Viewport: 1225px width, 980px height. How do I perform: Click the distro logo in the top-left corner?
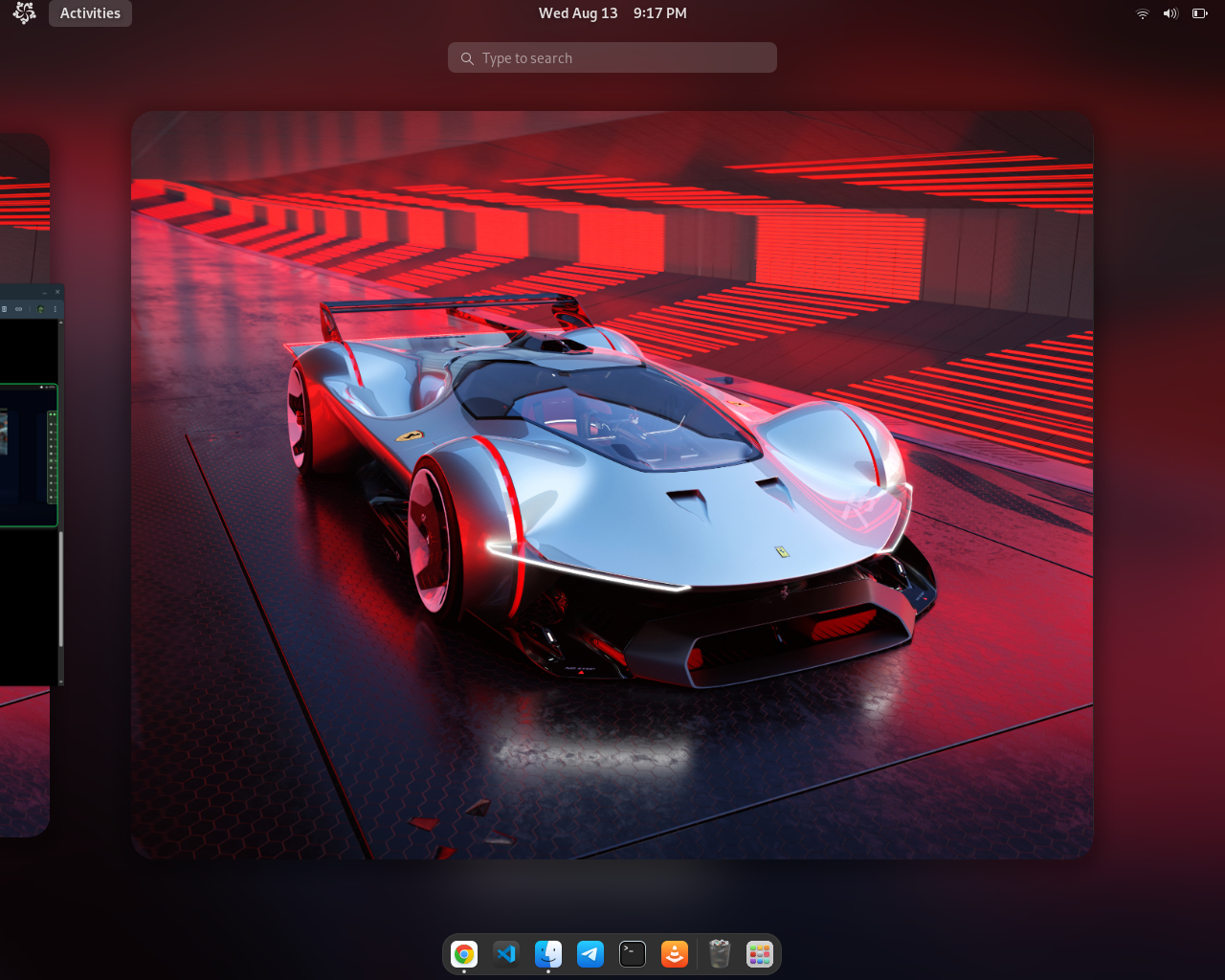click(x=25, y=12)
